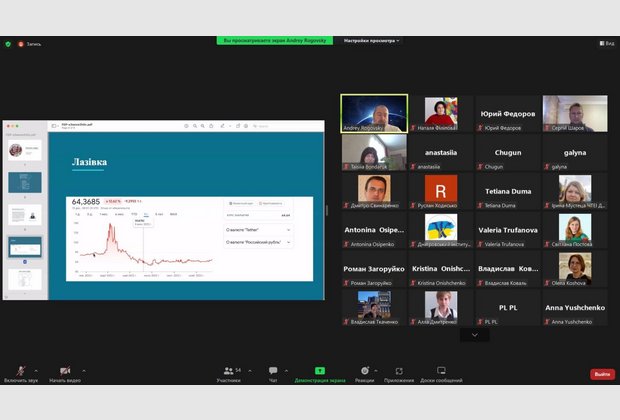Image resolution: width=620 pixels, height=420 pixels.
Task: Open Доски сообщений whiteboards
Action: pos(441,374)
